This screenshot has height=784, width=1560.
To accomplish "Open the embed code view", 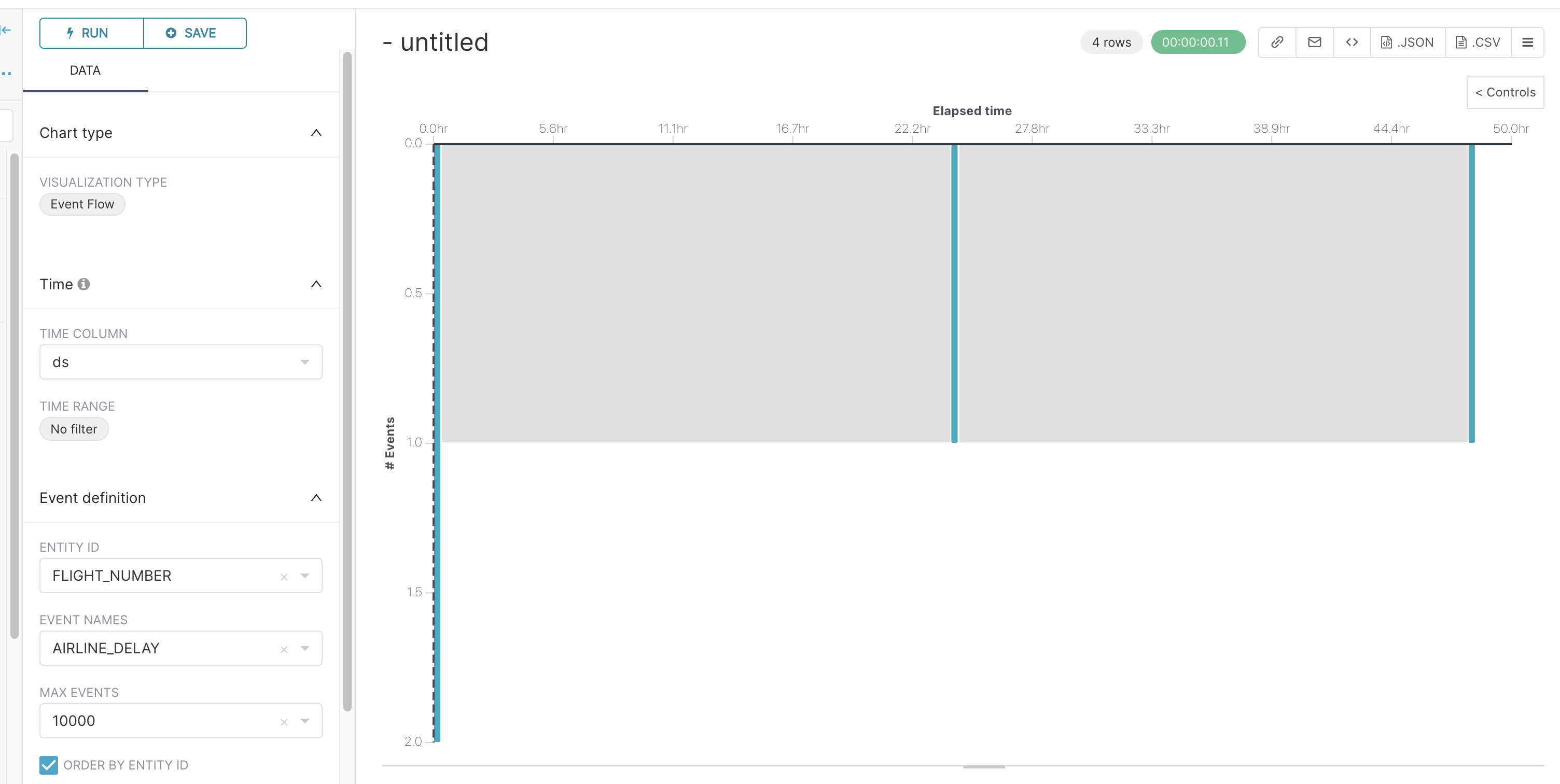I will tap(1352, 42).
